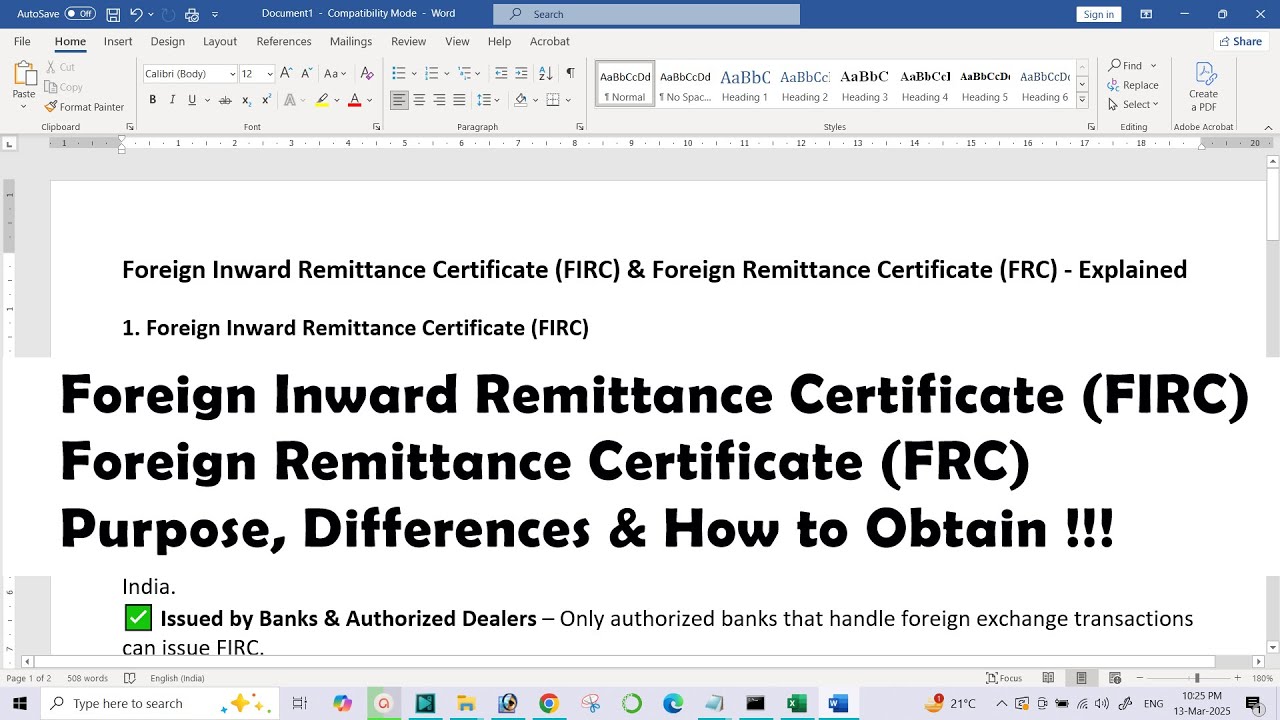Undo the last action
1280x720 pixels.
pyautogui.click(x=136, y=14)
